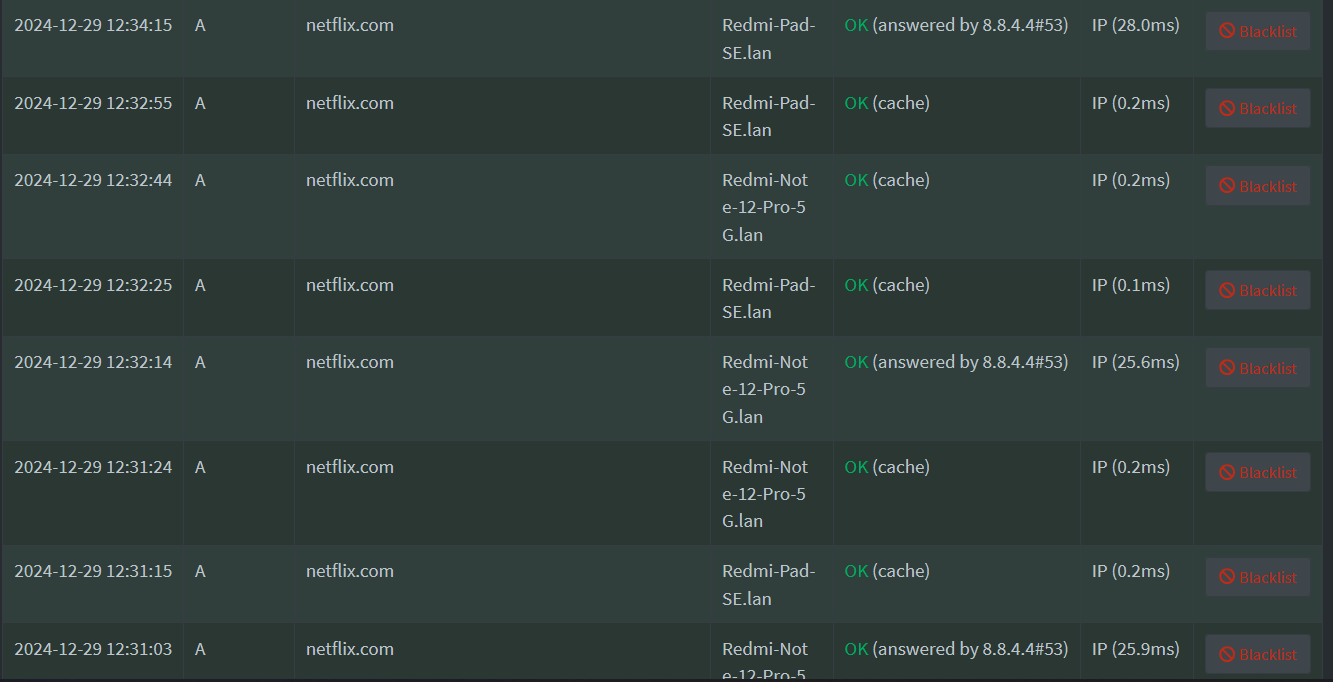Click the type 'A' cell in the 12:34:15 row
This screenshot has height=682, width=1333.
pyautogui.click(x=200, y=25)
